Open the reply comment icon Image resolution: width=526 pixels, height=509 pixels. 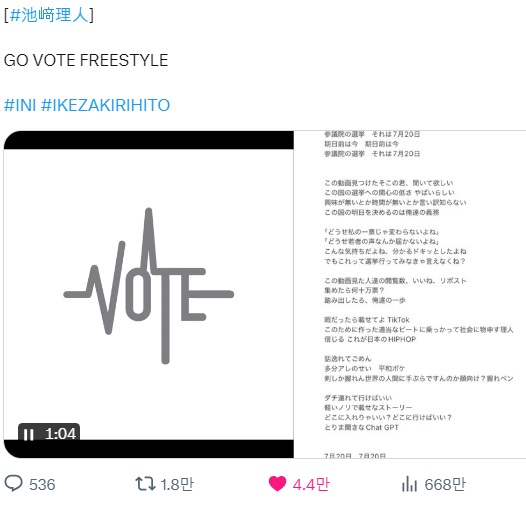pos(13,483)
